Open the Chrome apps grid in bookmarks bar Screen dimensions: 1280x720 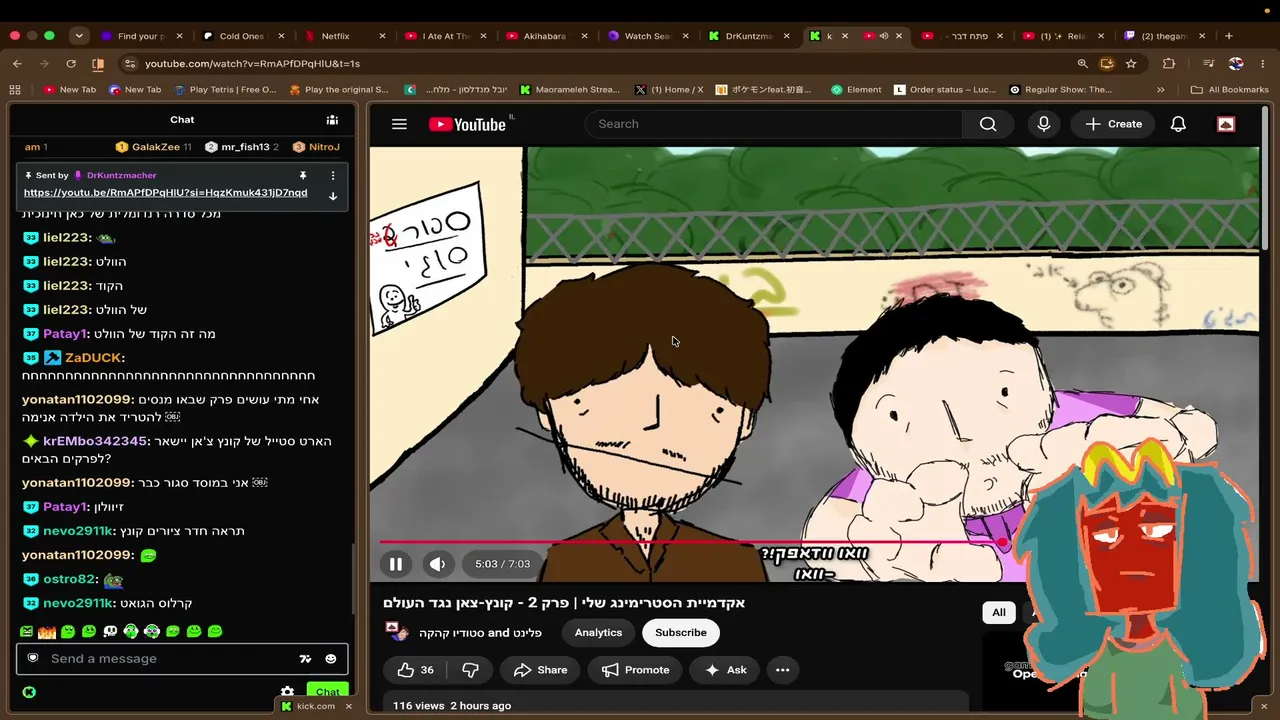(x=15, y=89)
